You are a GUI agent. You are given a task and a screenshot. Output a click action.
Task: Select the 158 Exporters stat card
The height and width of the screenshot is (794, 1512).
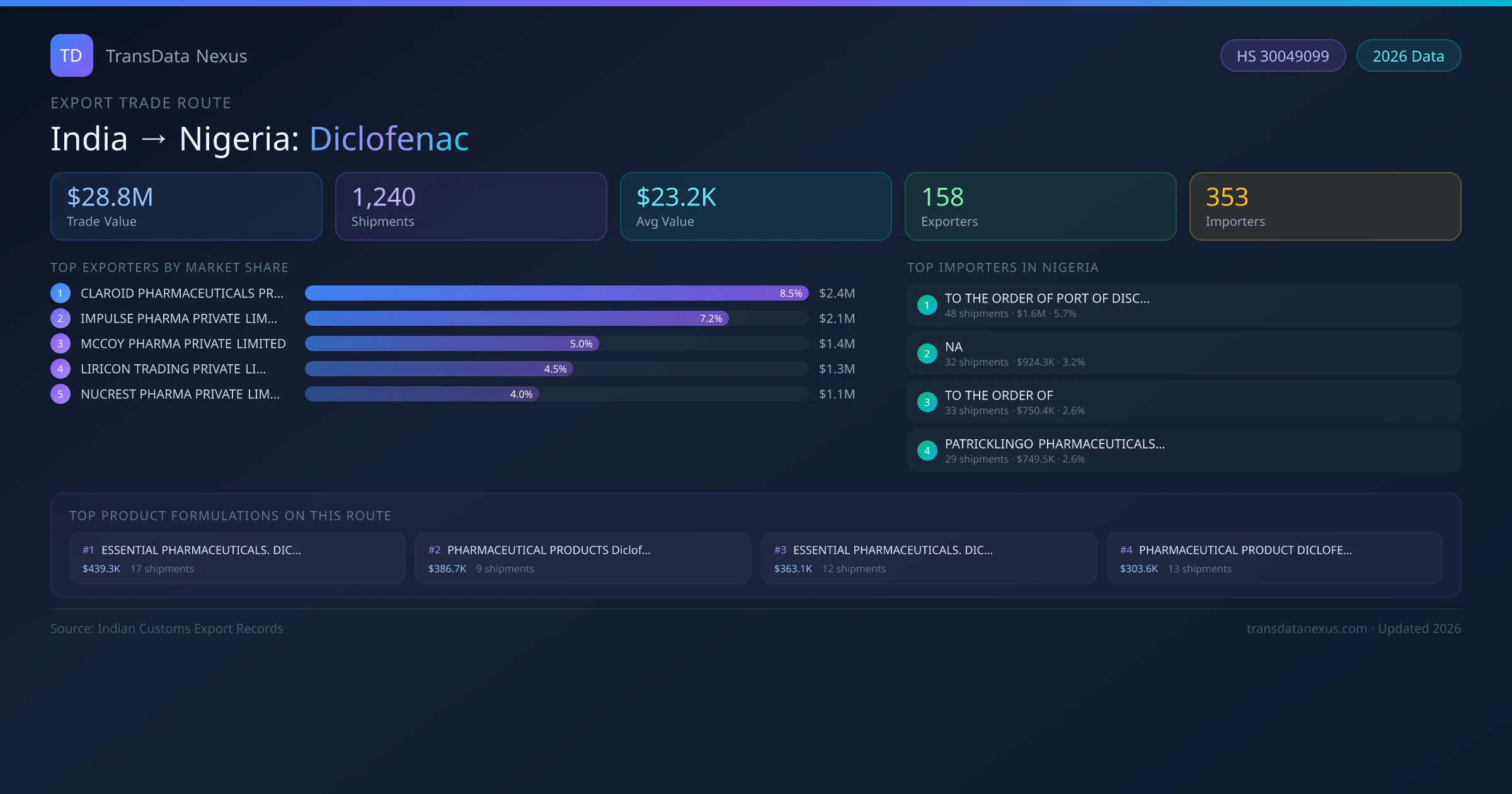click(x=1040, y=207)
